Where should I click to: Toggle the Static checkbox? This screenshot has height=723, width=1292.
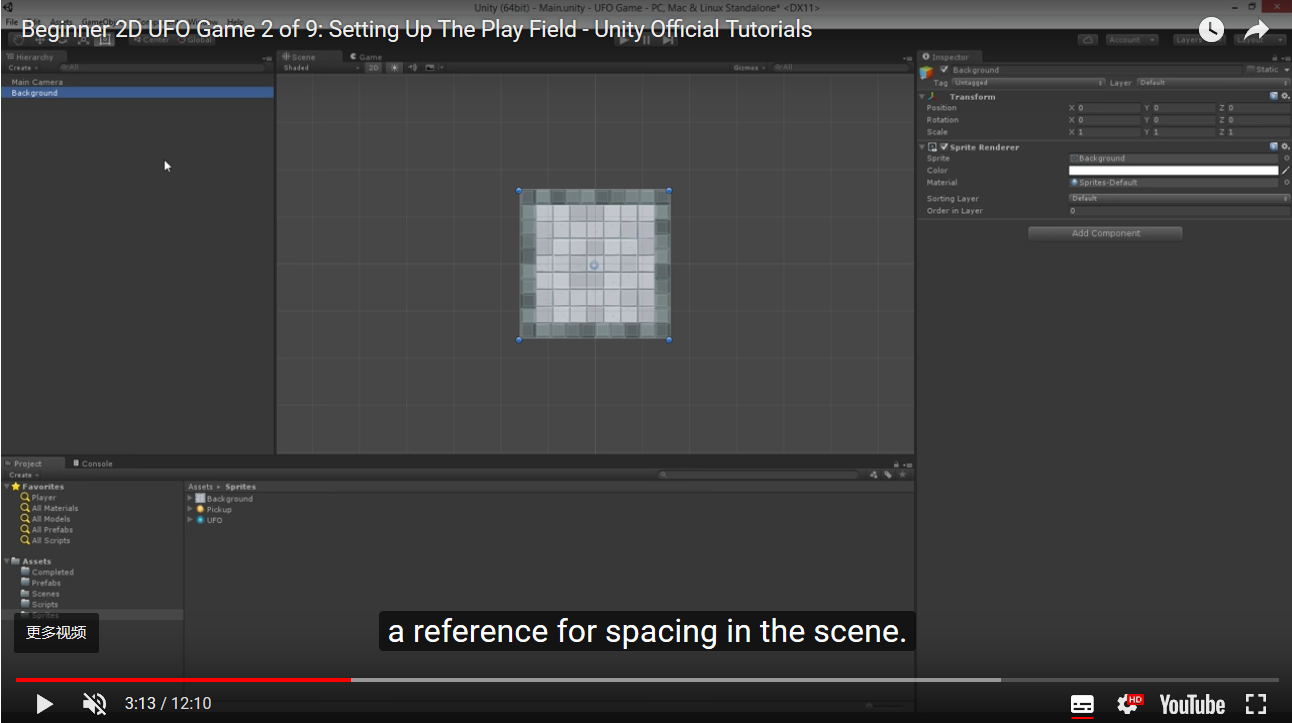[x=1249, y=70]
